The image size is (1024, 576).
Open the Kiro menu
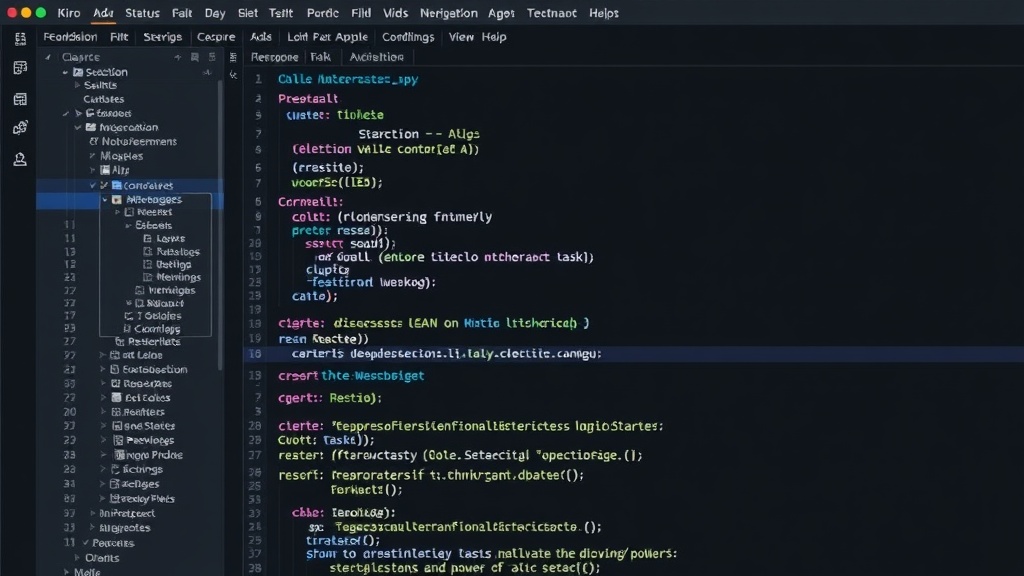coord(69,13)
